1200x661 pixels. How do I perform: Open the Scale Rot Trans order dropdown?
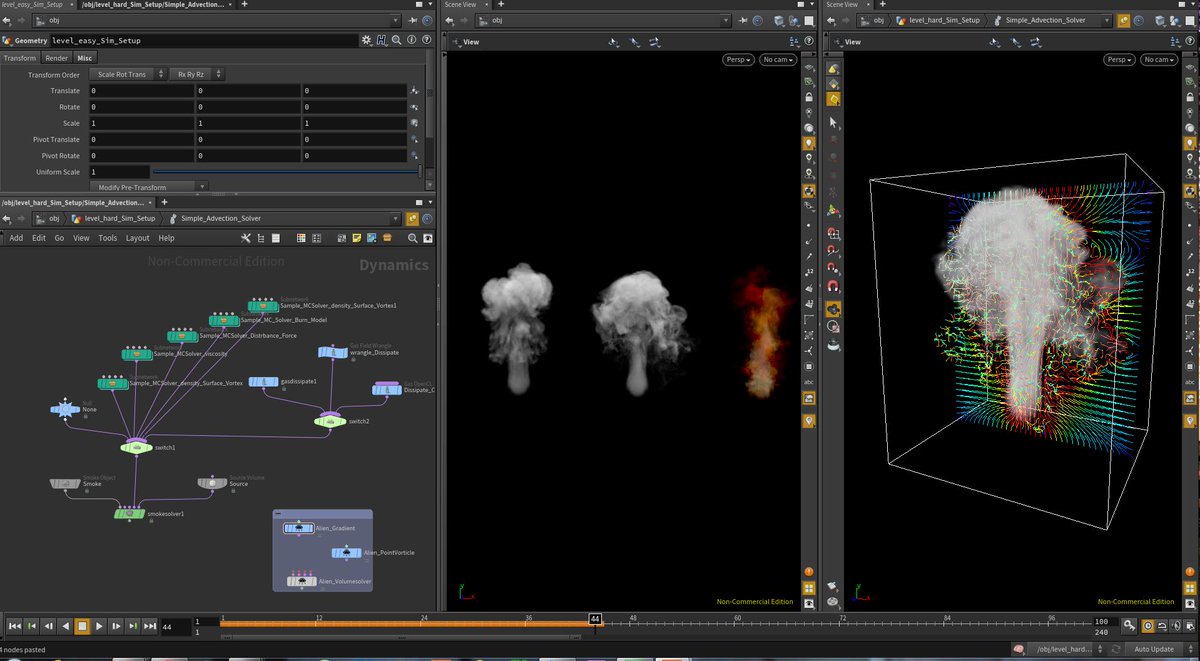click(128, 74)
